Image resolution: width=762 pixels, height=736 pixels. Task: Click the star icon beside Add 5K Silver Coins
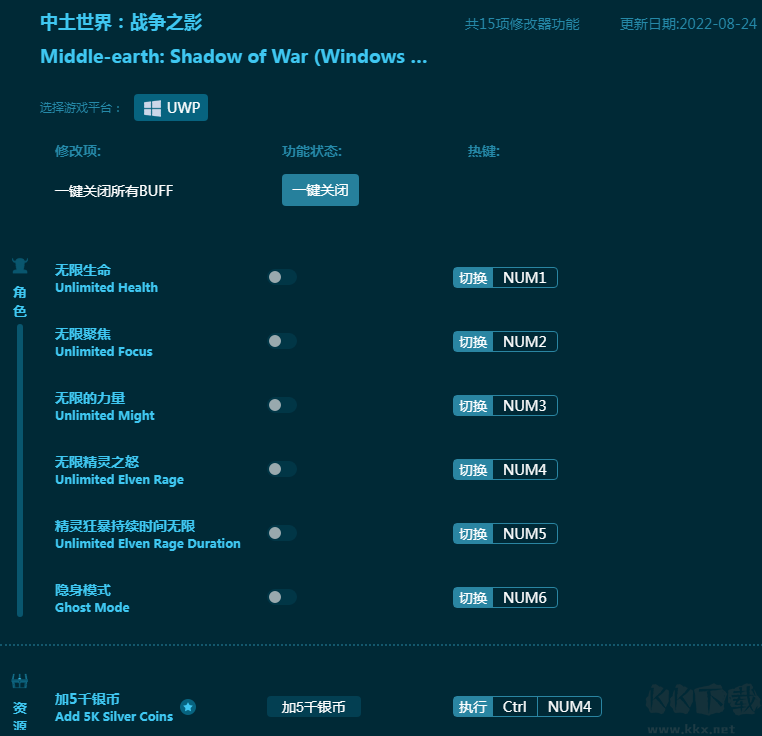tap(188, 707)
